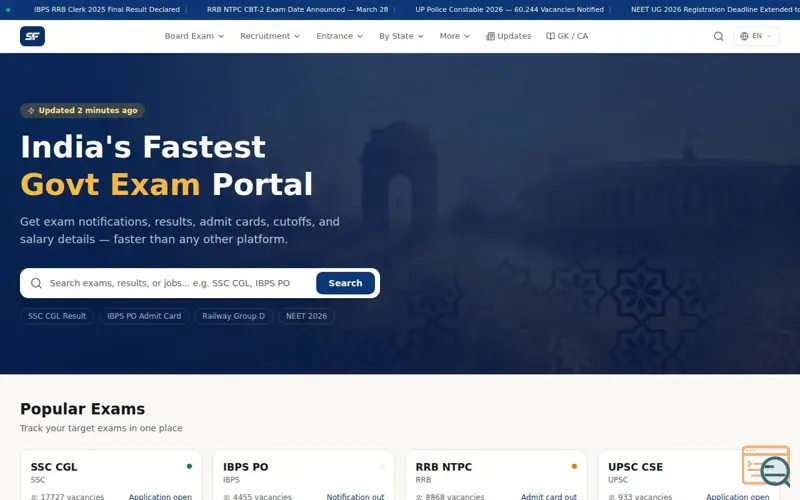Image resolution: width=800 pixels, height=500 pixels.
Task: Click the magnifier icon inside search box
Action: [x=36, y=283]
